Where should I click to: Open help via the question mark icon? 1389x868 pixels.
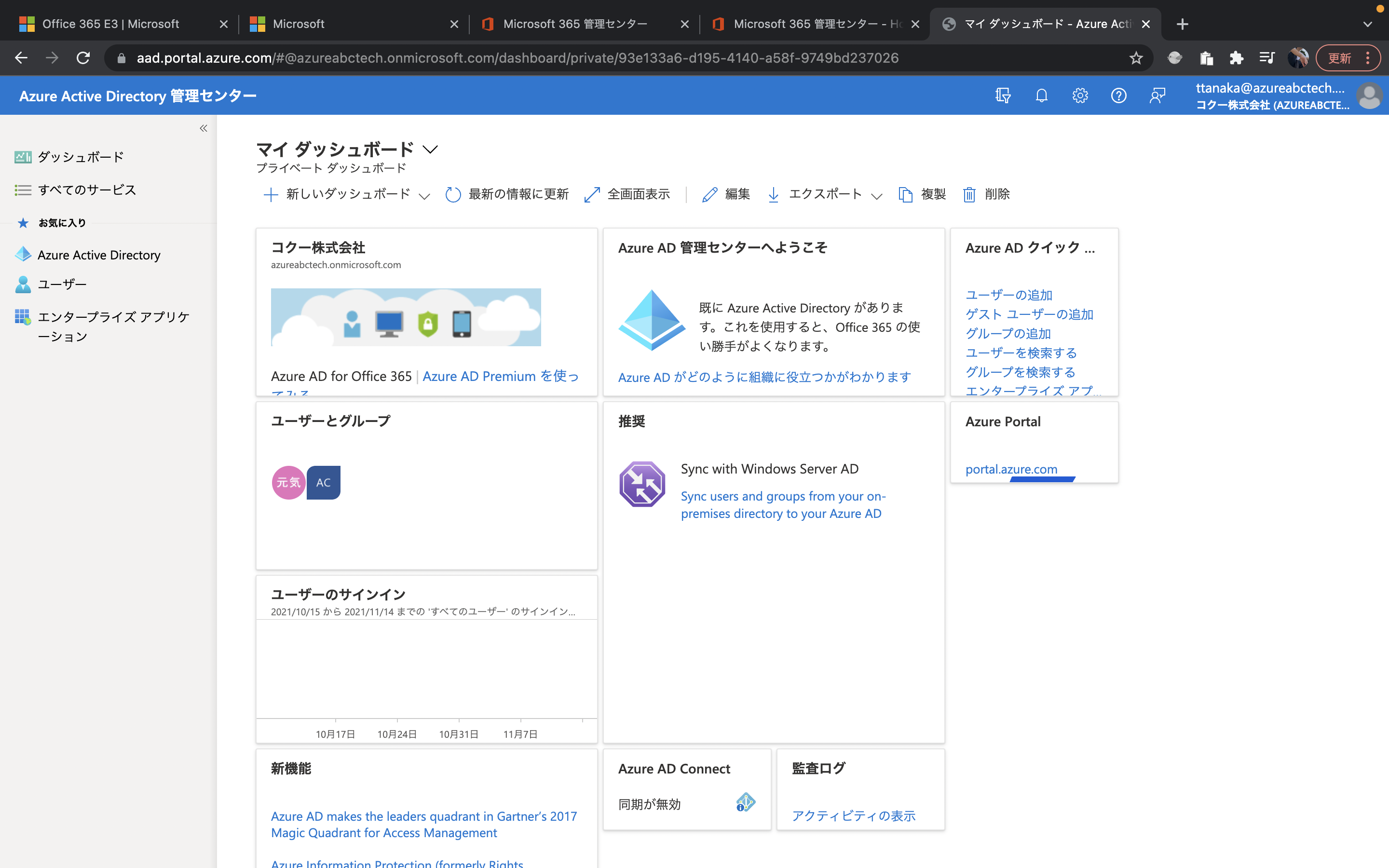[x=1119, y=95]
